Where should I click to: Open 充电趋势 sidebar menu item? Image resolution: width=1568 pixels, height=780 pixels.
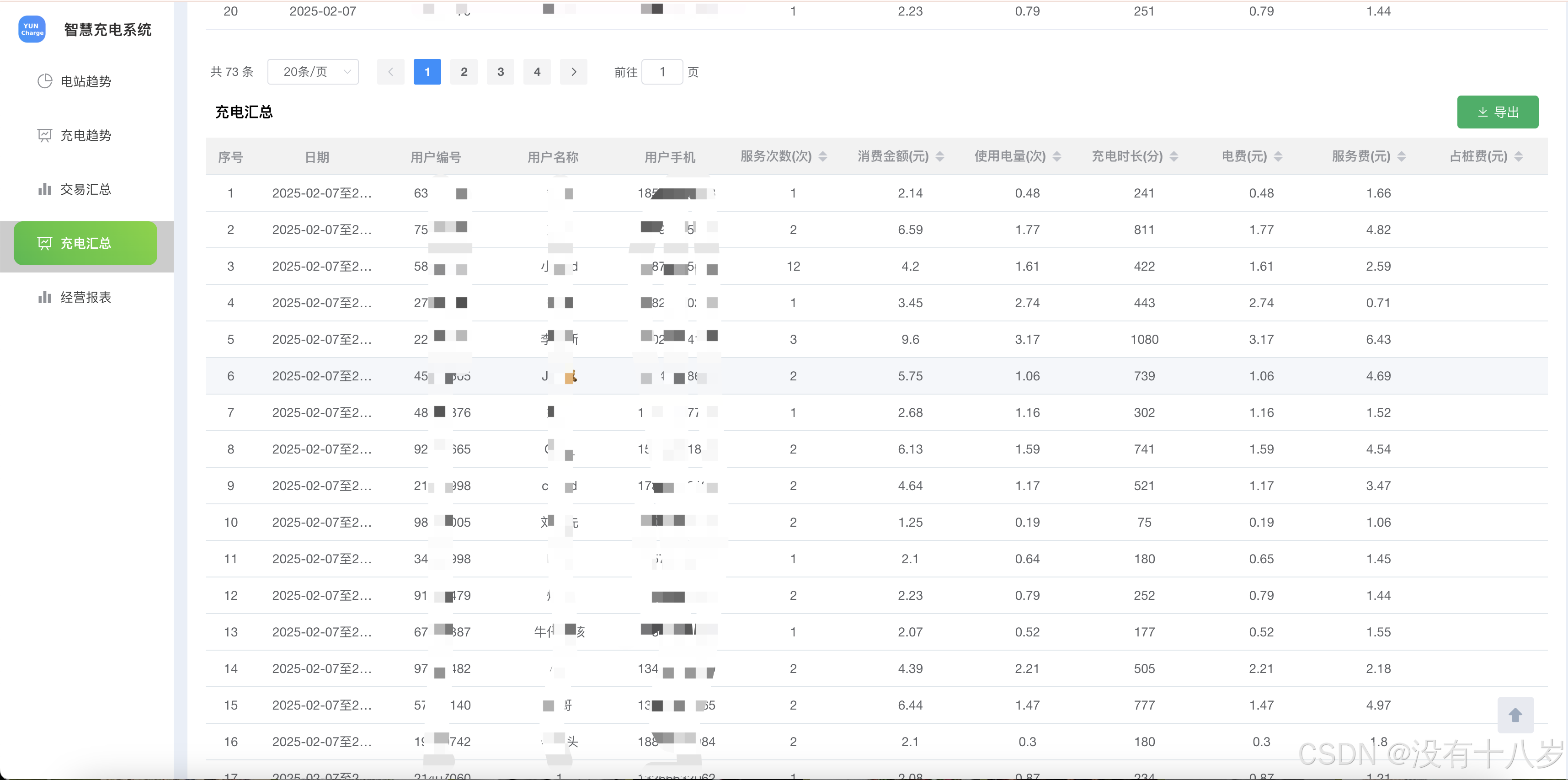(85, 135)
